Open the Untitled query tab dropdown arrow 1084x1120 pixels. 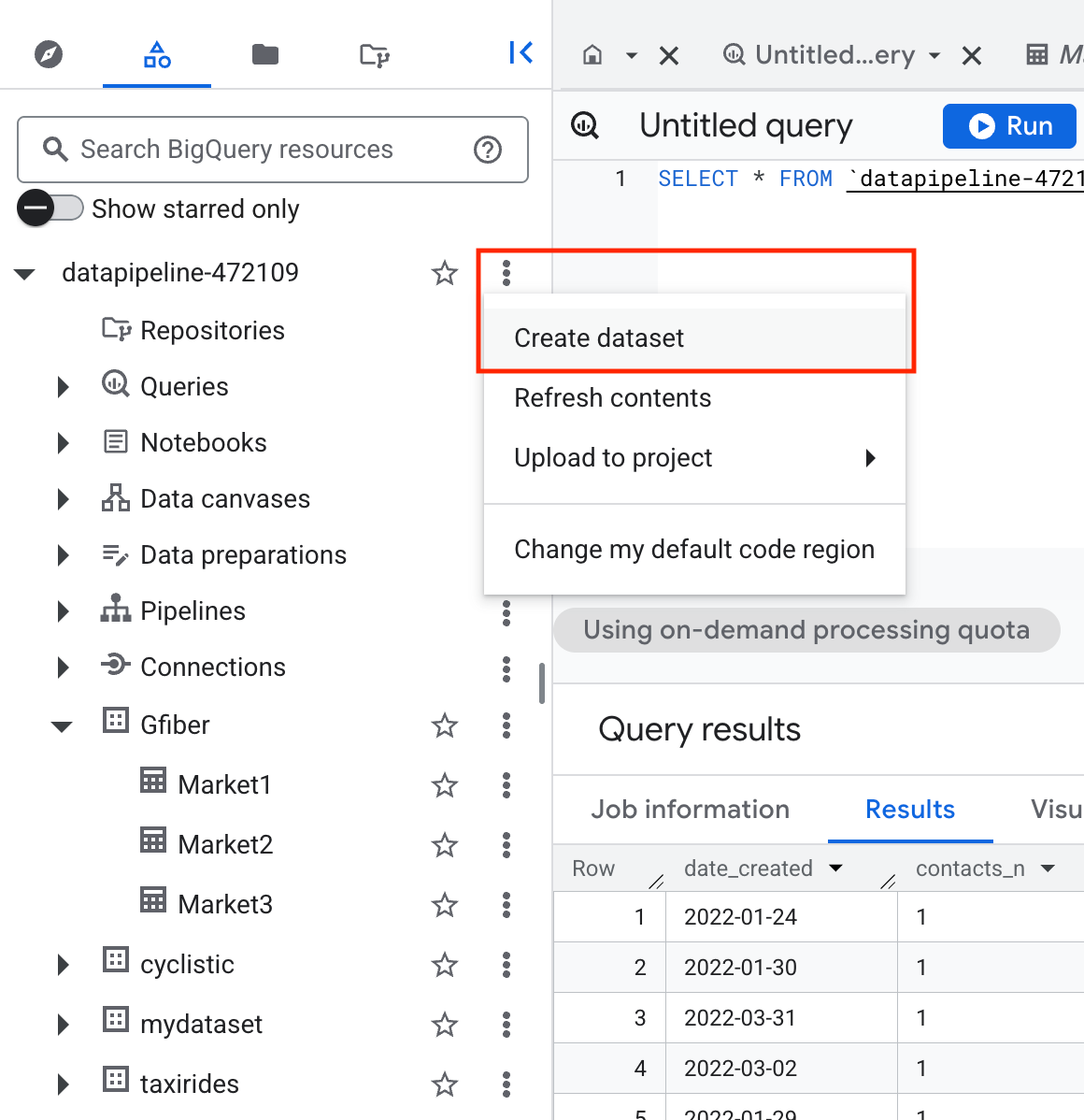tap(934, 55)
